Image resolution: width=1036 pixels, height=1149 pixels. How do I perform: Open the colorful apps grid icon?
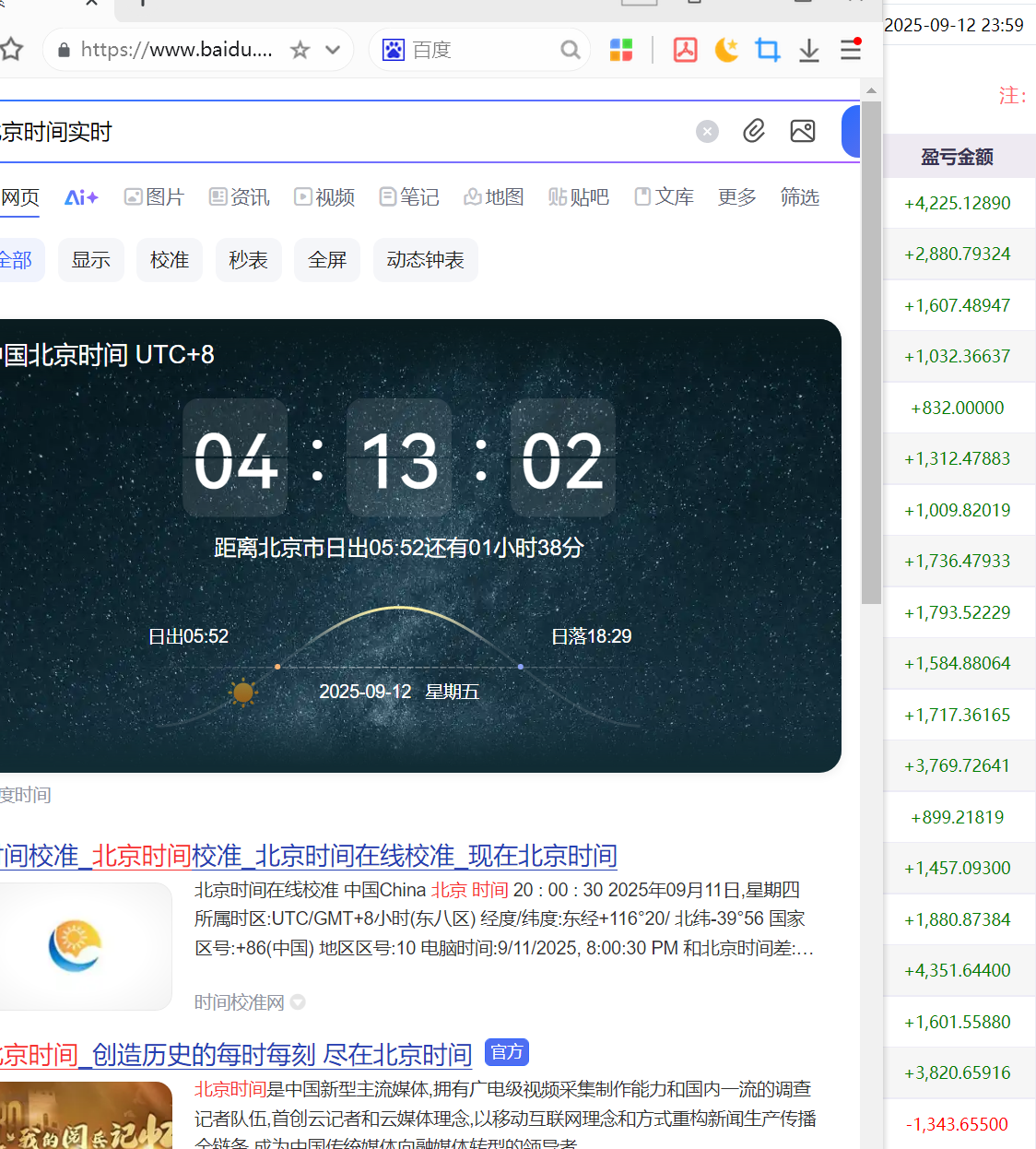click(621, 50)
